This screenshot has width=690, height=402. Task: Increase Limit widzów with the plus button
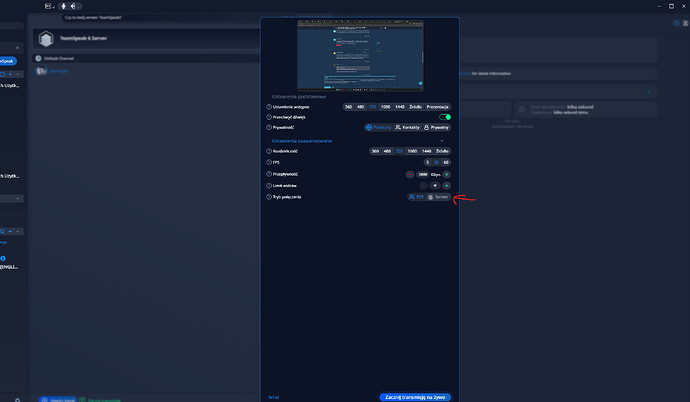tap(446, 186)
